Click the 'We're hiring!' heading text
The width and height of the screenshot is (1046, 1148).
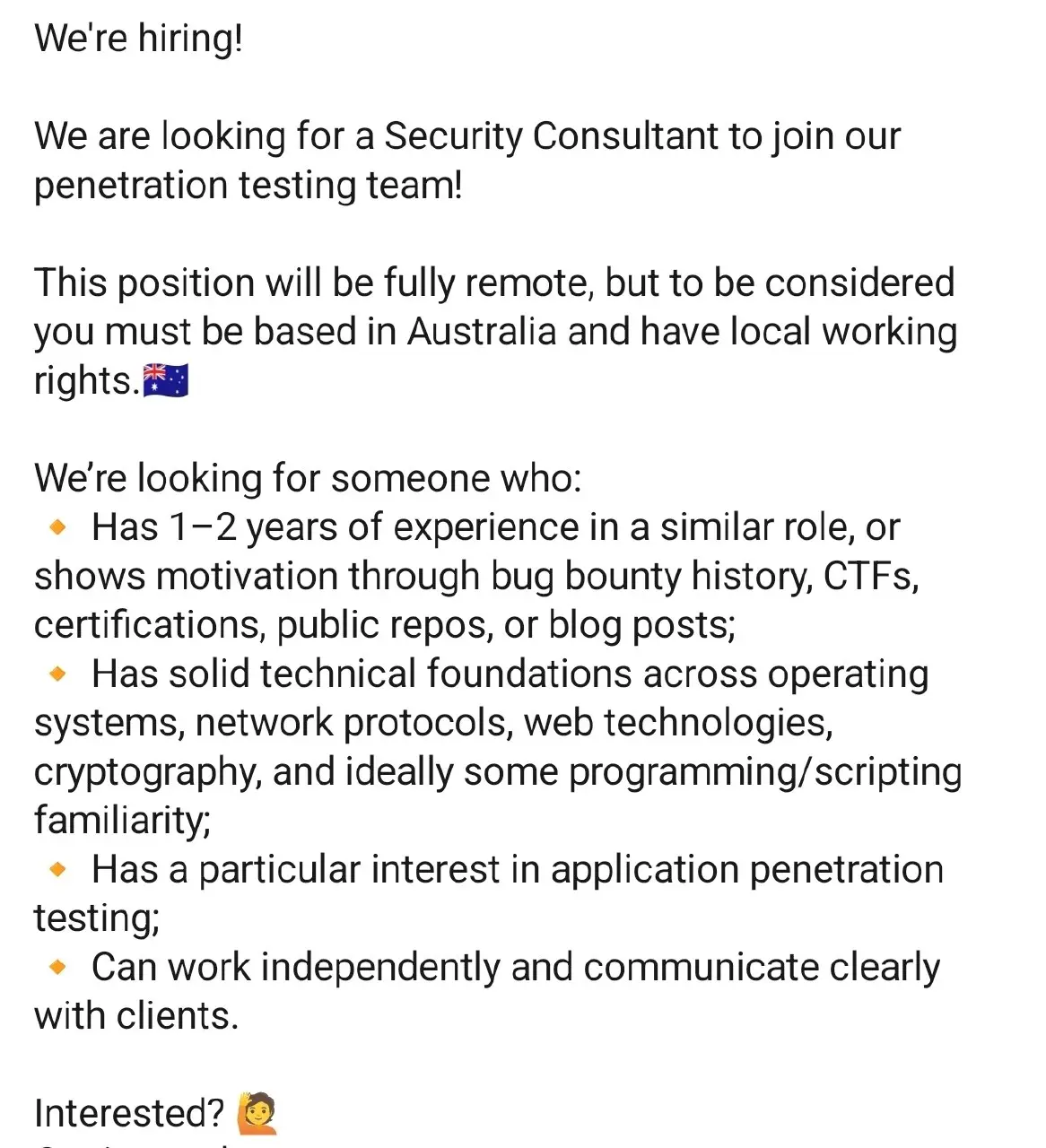(x=139, y=39)
